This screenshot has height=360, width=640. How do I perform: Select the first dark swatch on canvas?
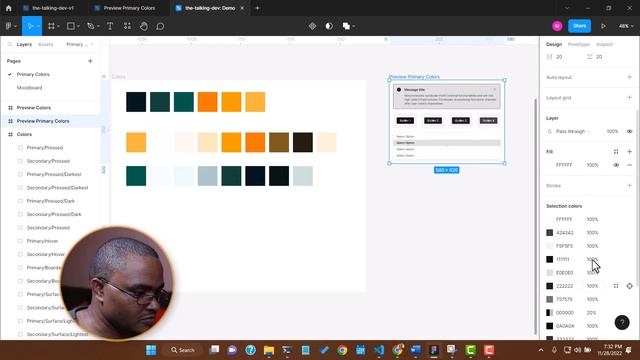click(x=136, y=102)
